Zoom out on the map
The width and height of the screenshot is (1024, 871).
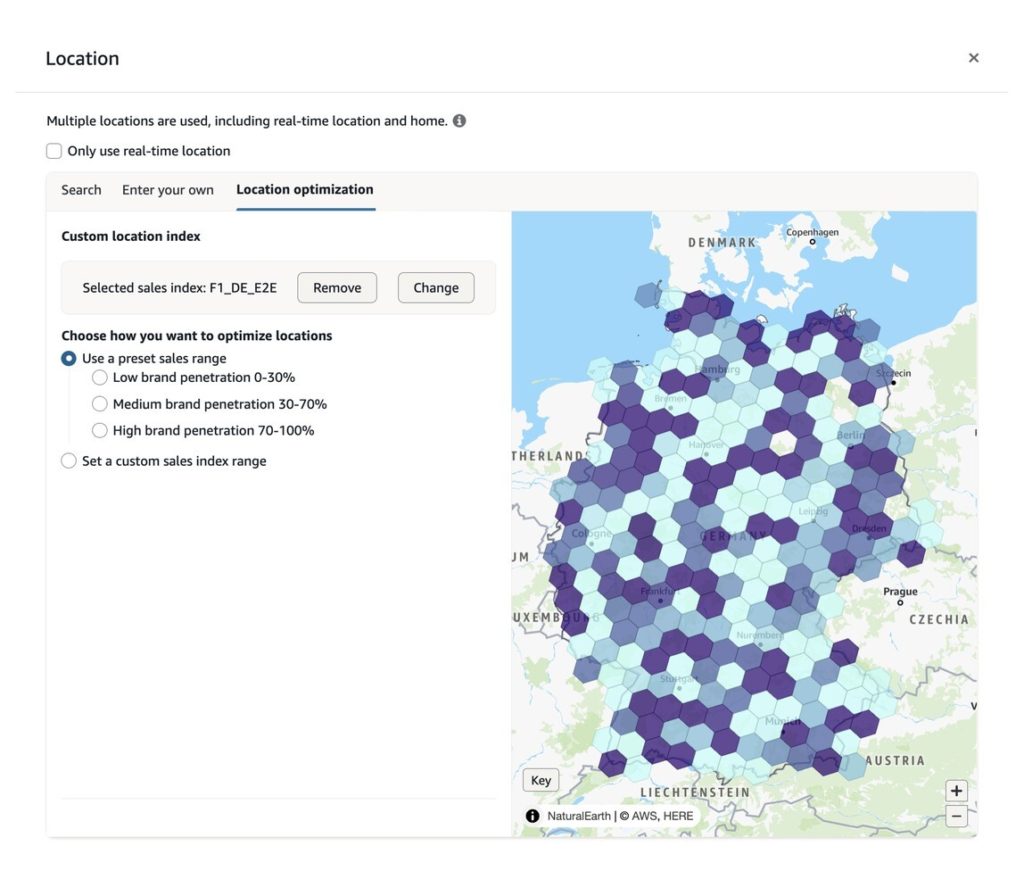point(956,816)
